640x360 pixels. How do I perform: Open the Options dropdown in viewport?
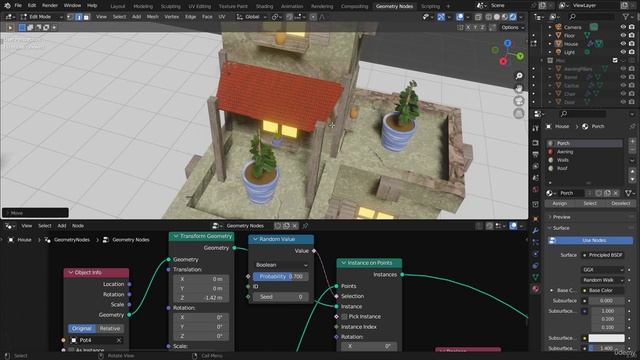(512, 27)
